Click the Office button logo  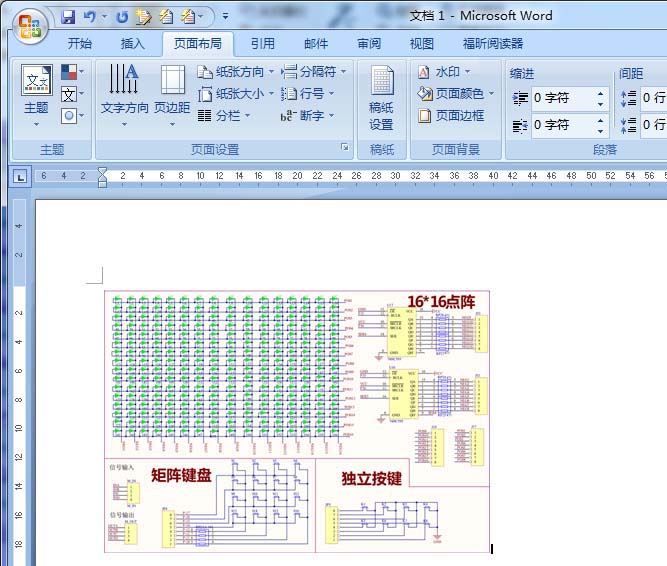30,26
